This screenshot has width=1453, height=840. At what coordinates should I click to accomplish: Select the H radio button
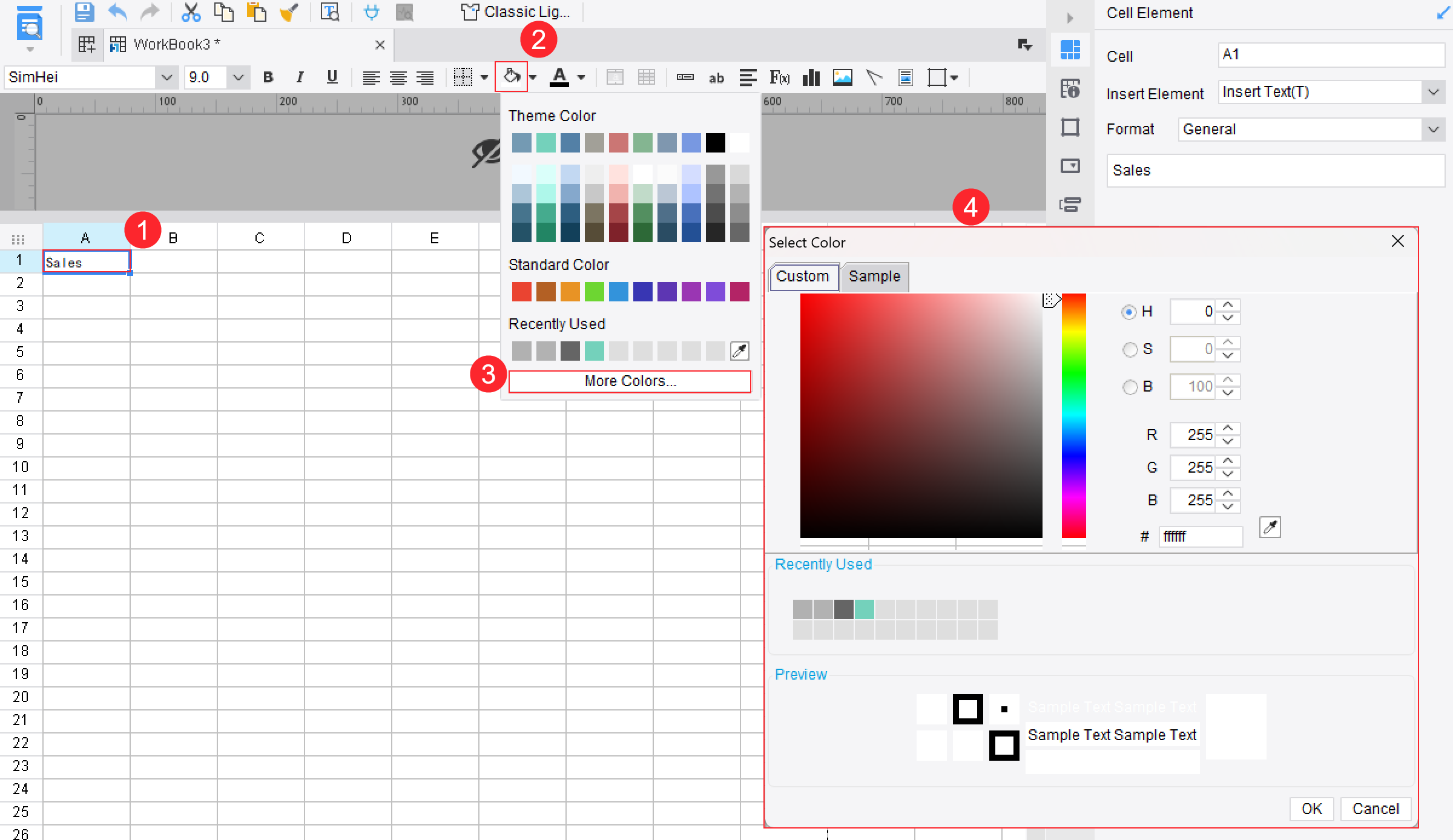(x=1128, y=312)
